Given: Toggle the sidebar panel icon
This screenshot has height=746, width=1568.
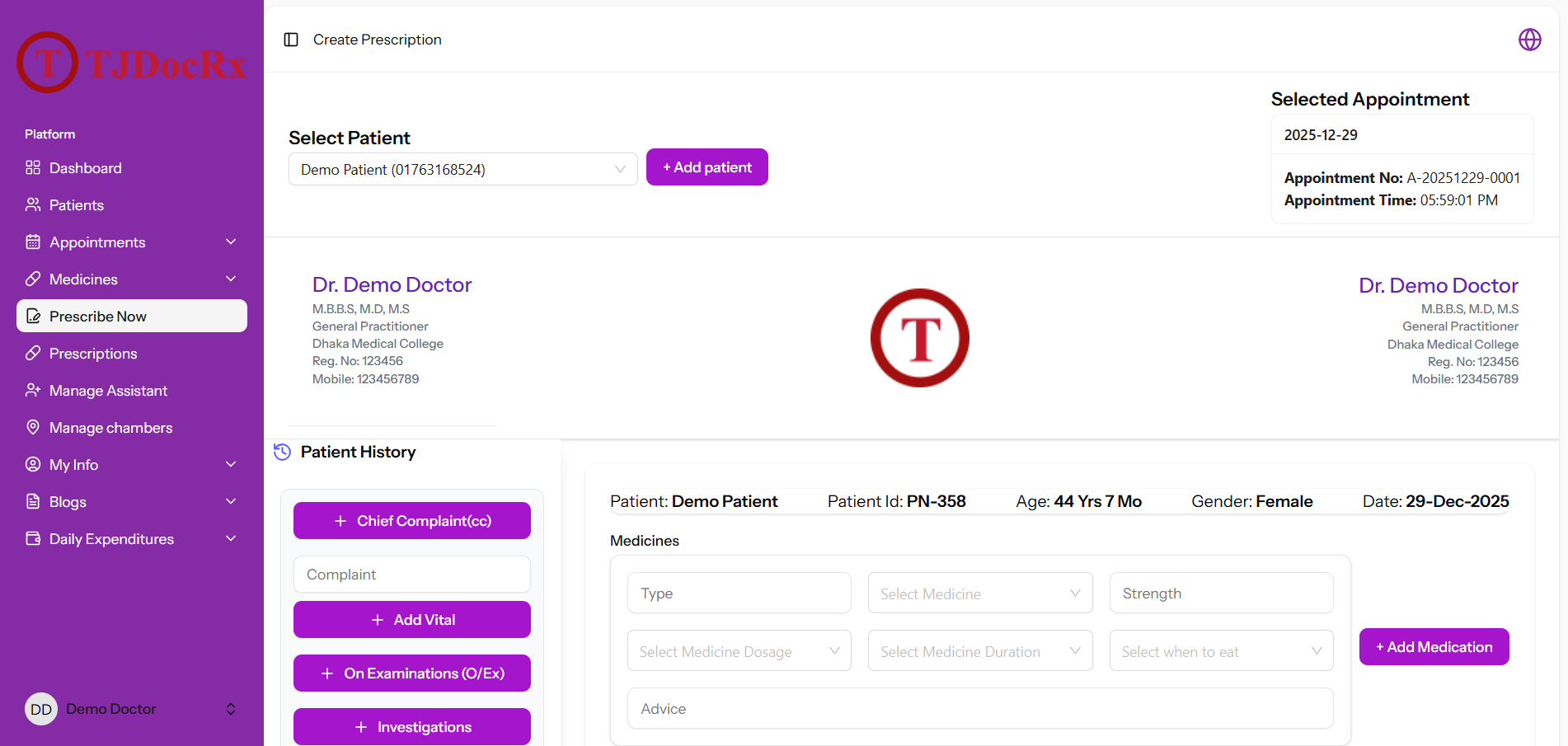Looking at the screenshot, I should click(x=291, y=40).
